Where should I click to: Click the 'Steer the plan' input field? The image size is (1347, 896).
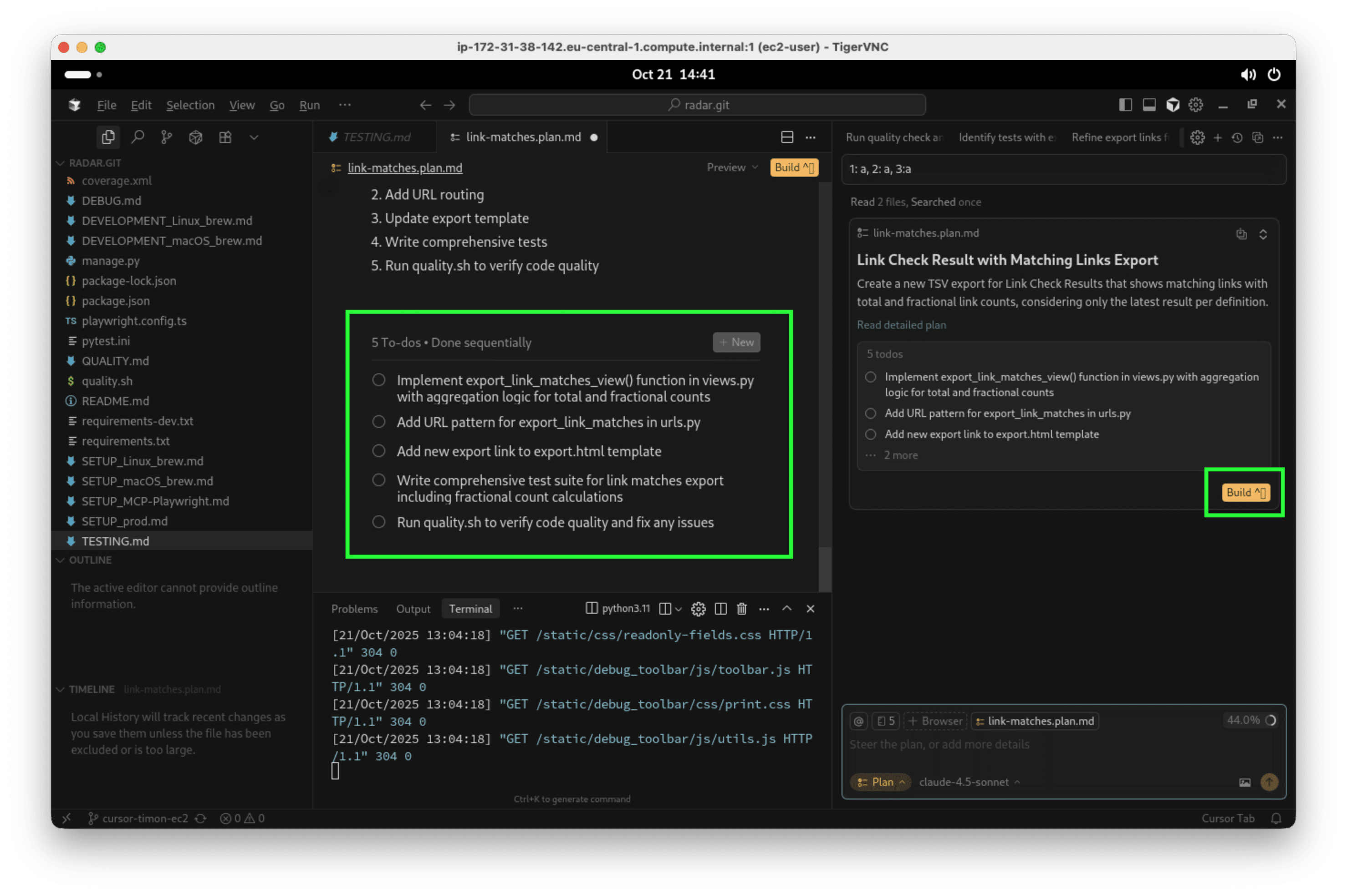tap(1029, 744)
